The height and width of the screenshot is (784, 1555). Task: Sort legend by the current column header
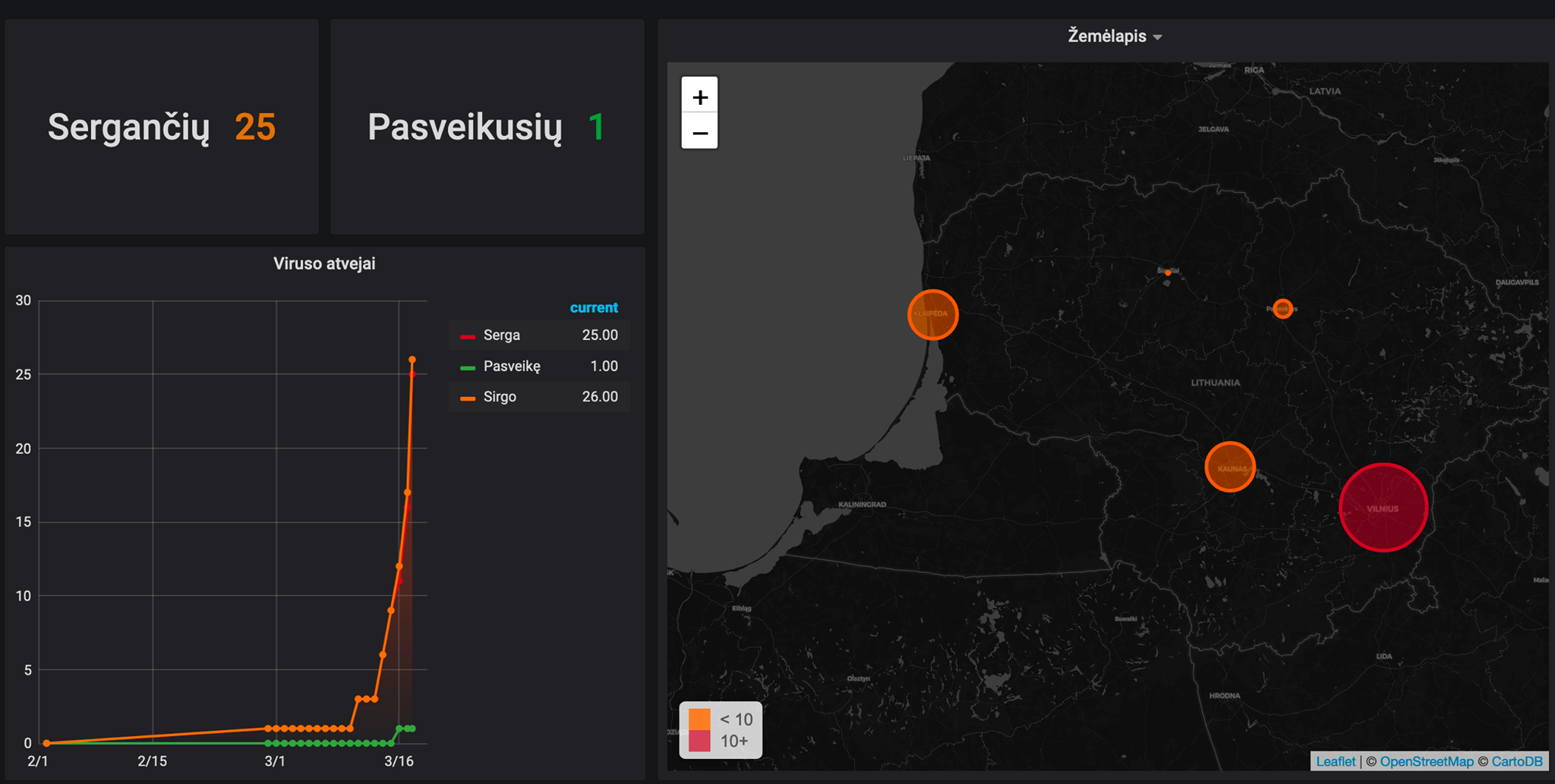pyautogui.click(x=594, y=307)
